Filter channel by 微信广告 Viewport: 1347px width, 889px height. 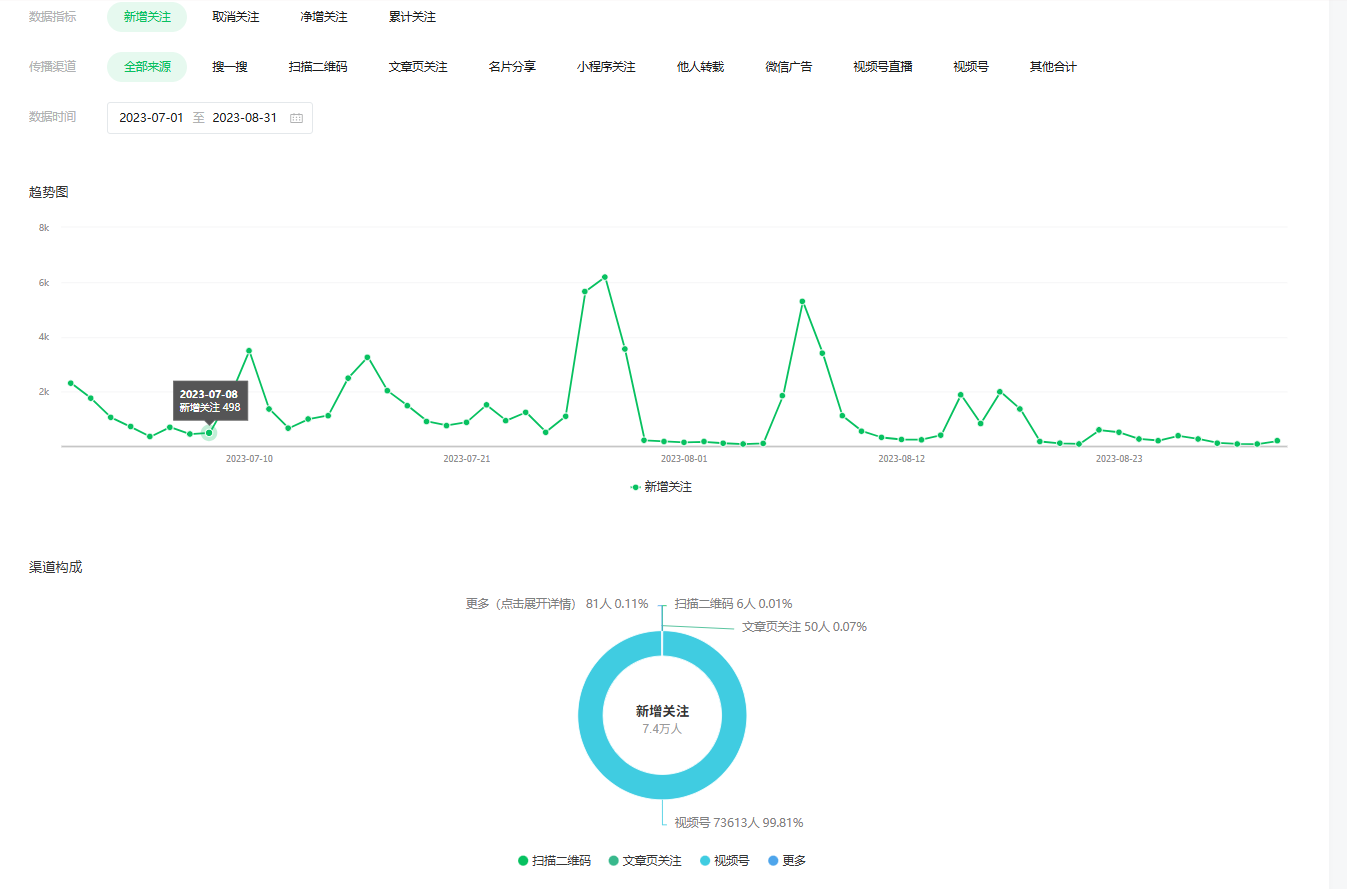[789, 67]
